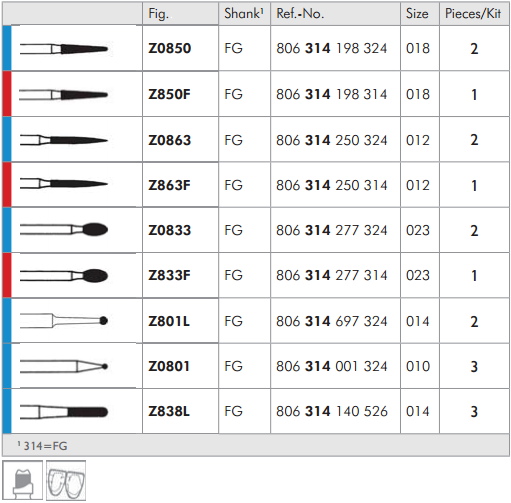Click the crown preparation icon below the table
The height and width of the screenshot is (503, 511).
tap(23, 480)
